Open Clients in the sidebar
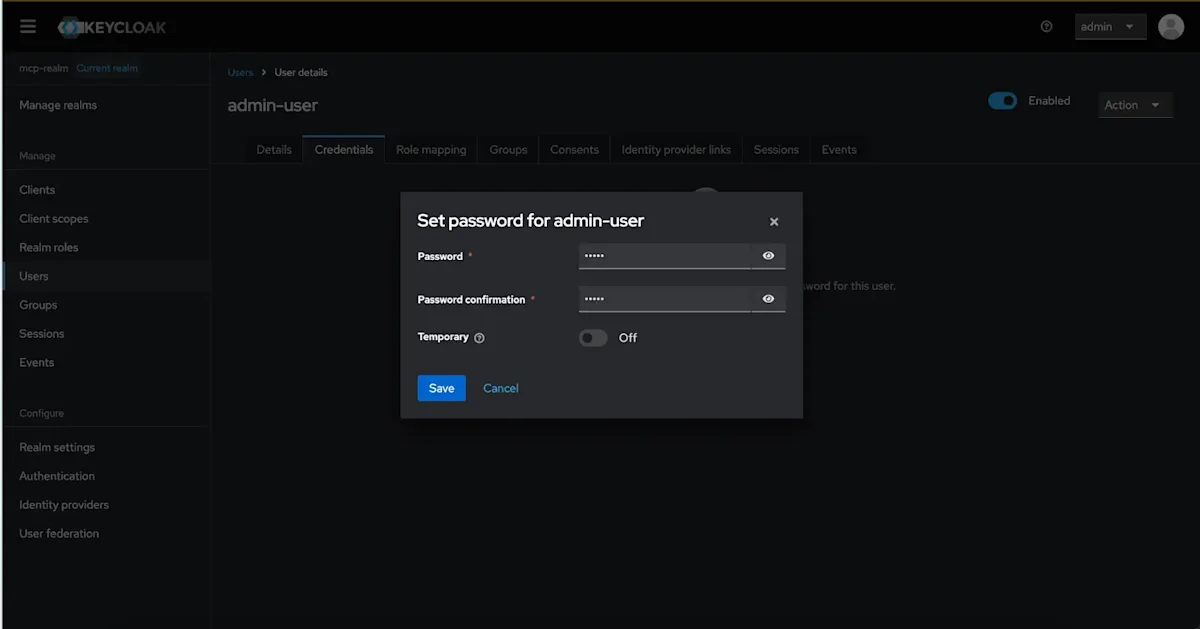This screenshot has width=1200, height=629. pos(105,190)
